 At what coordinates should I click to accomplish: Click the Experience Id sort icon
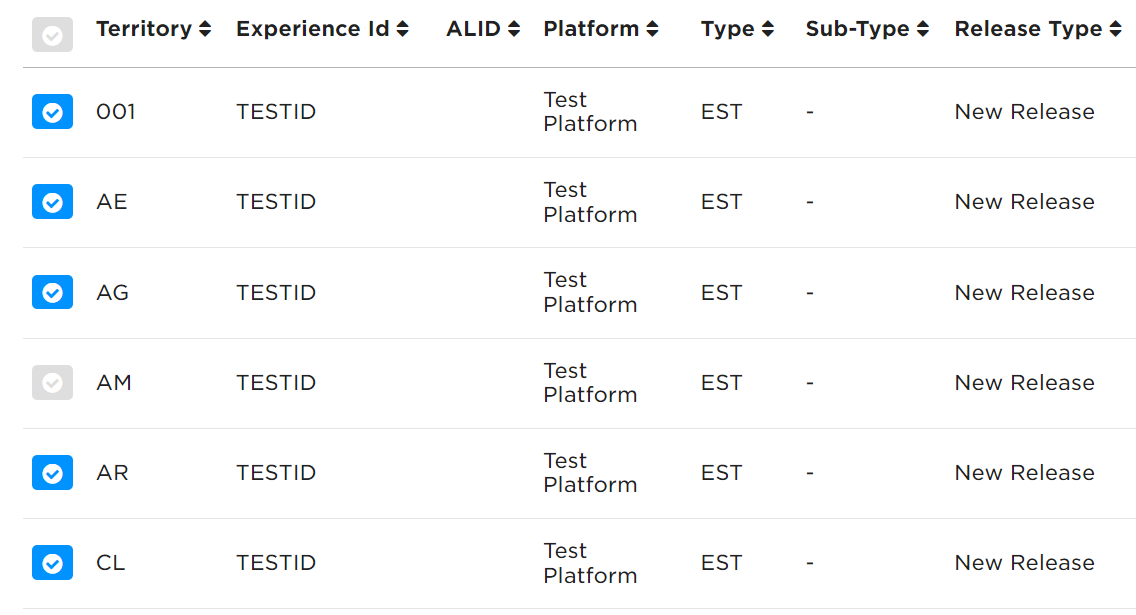coord(402,29)
